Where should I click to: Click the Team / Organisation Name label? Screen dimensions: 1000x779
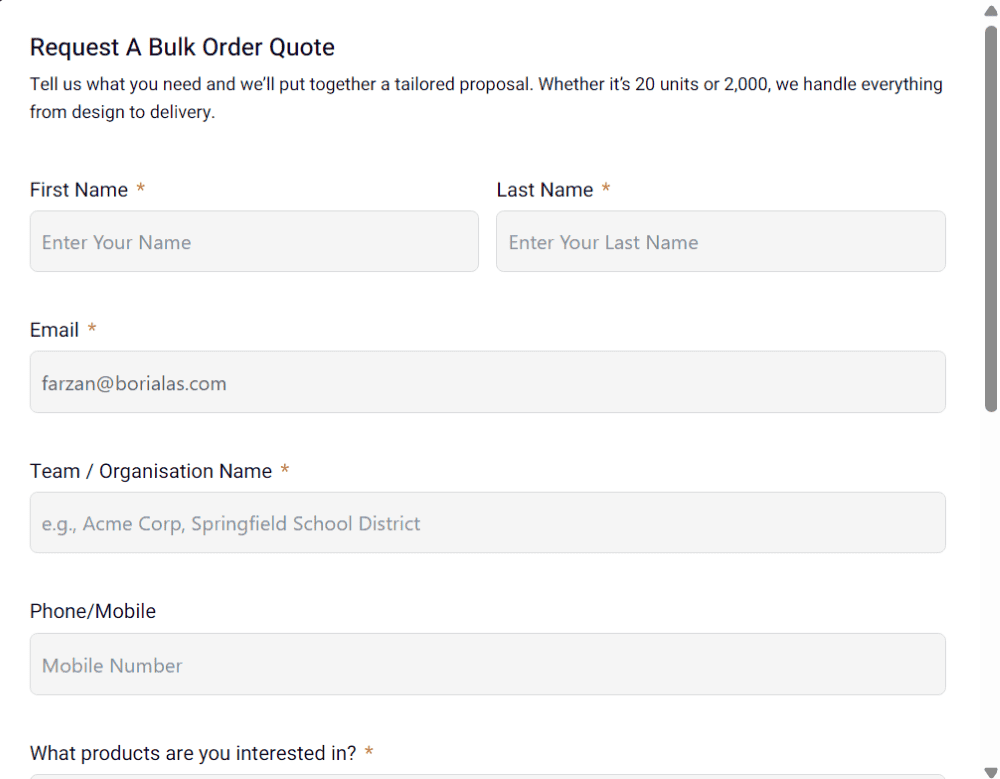[151, 471]
